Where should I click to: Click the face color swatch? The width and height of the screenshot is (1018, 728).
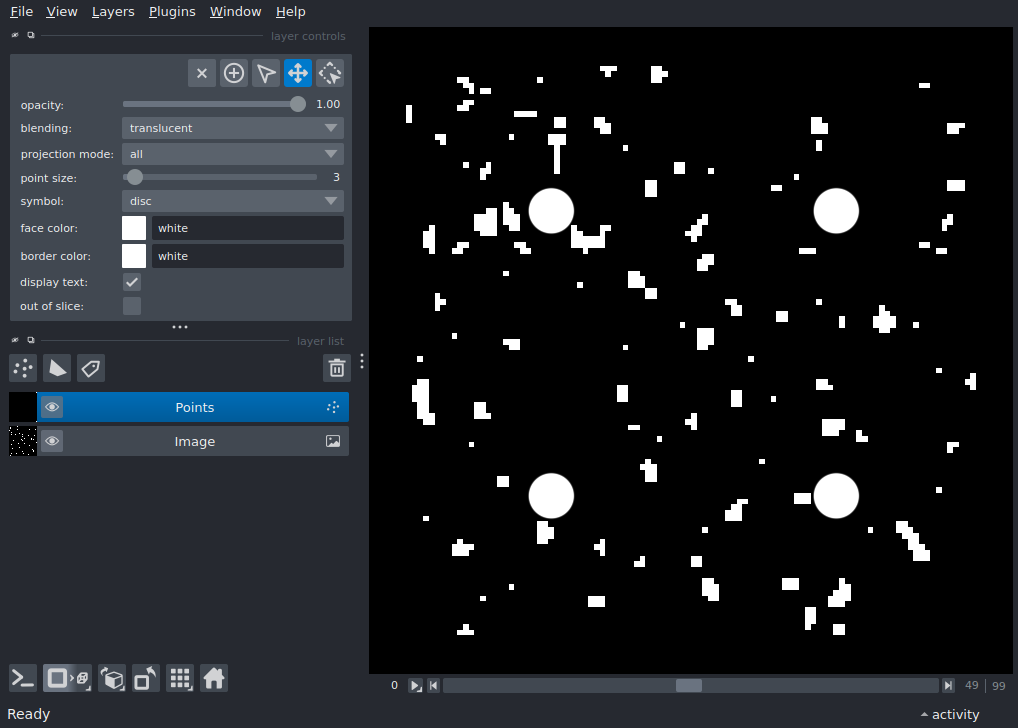134,228
